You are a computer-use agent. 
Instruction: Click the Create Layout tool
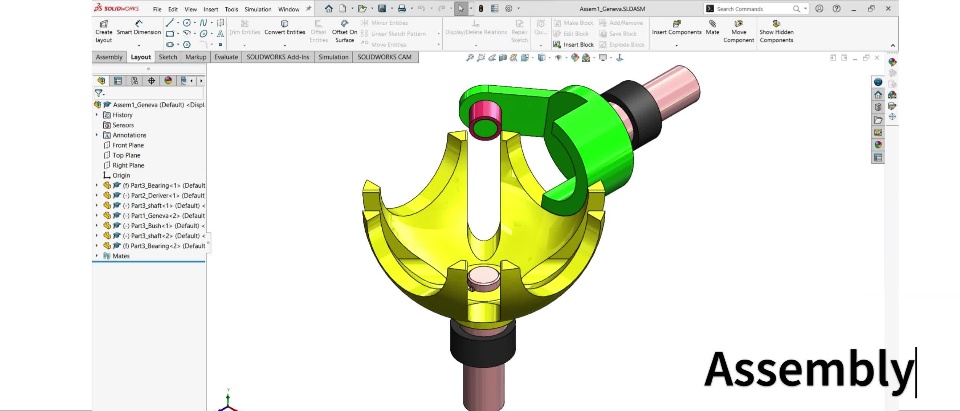coord(103,31)
